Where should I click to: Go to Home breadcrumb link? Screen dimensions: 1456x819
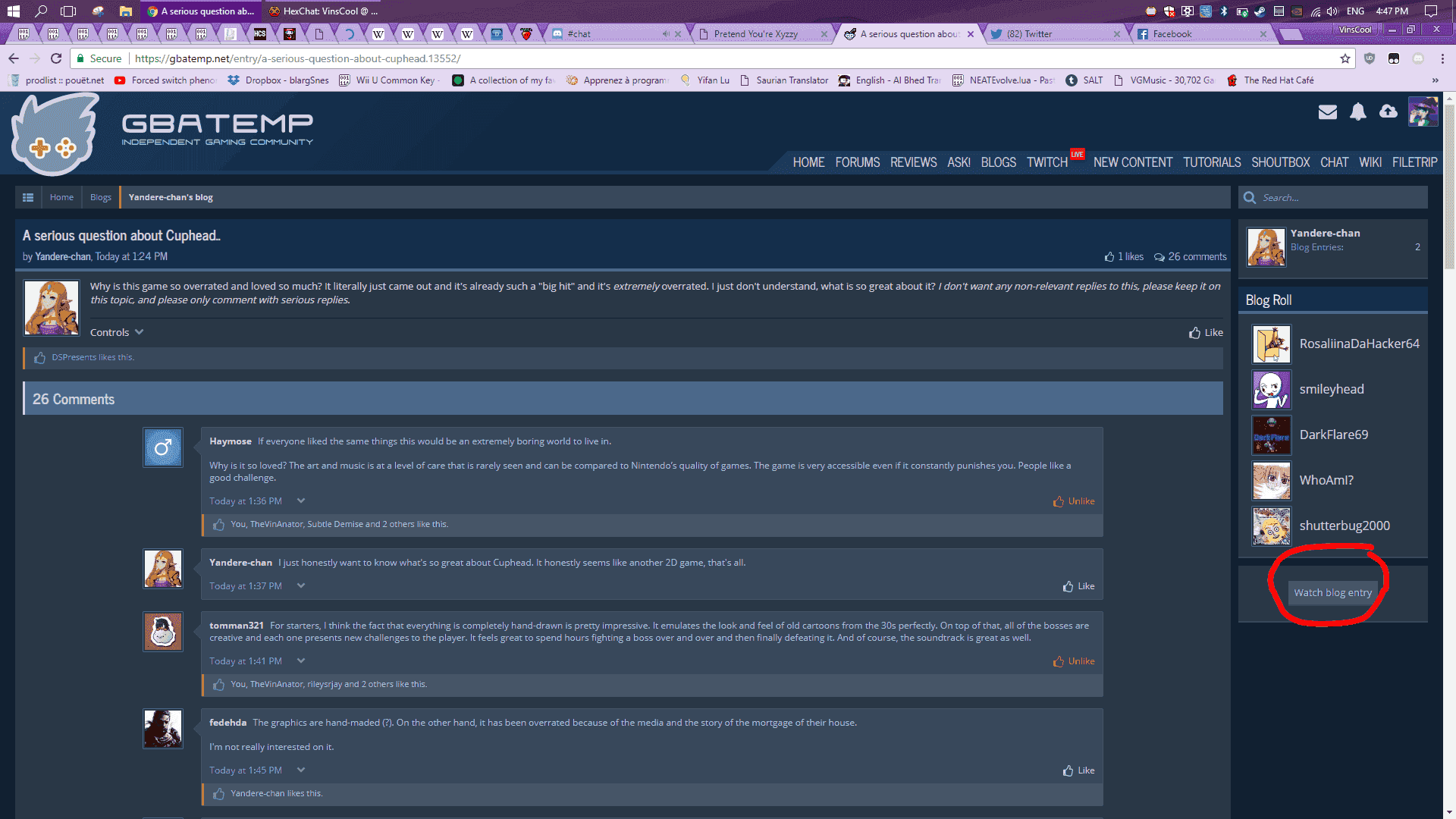tap(61, 197)
